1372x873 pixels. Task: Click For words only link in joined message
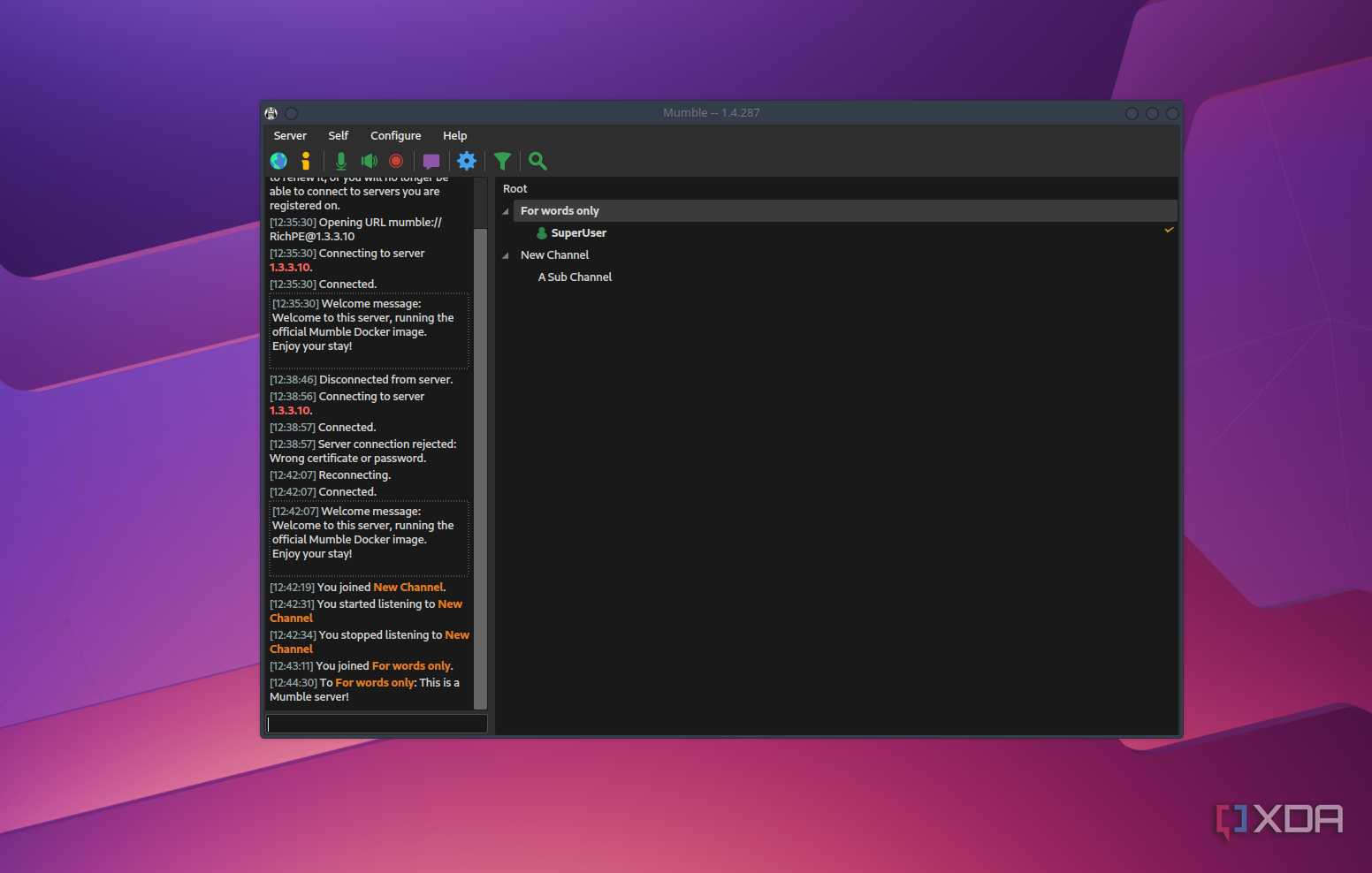click(411, 666)
